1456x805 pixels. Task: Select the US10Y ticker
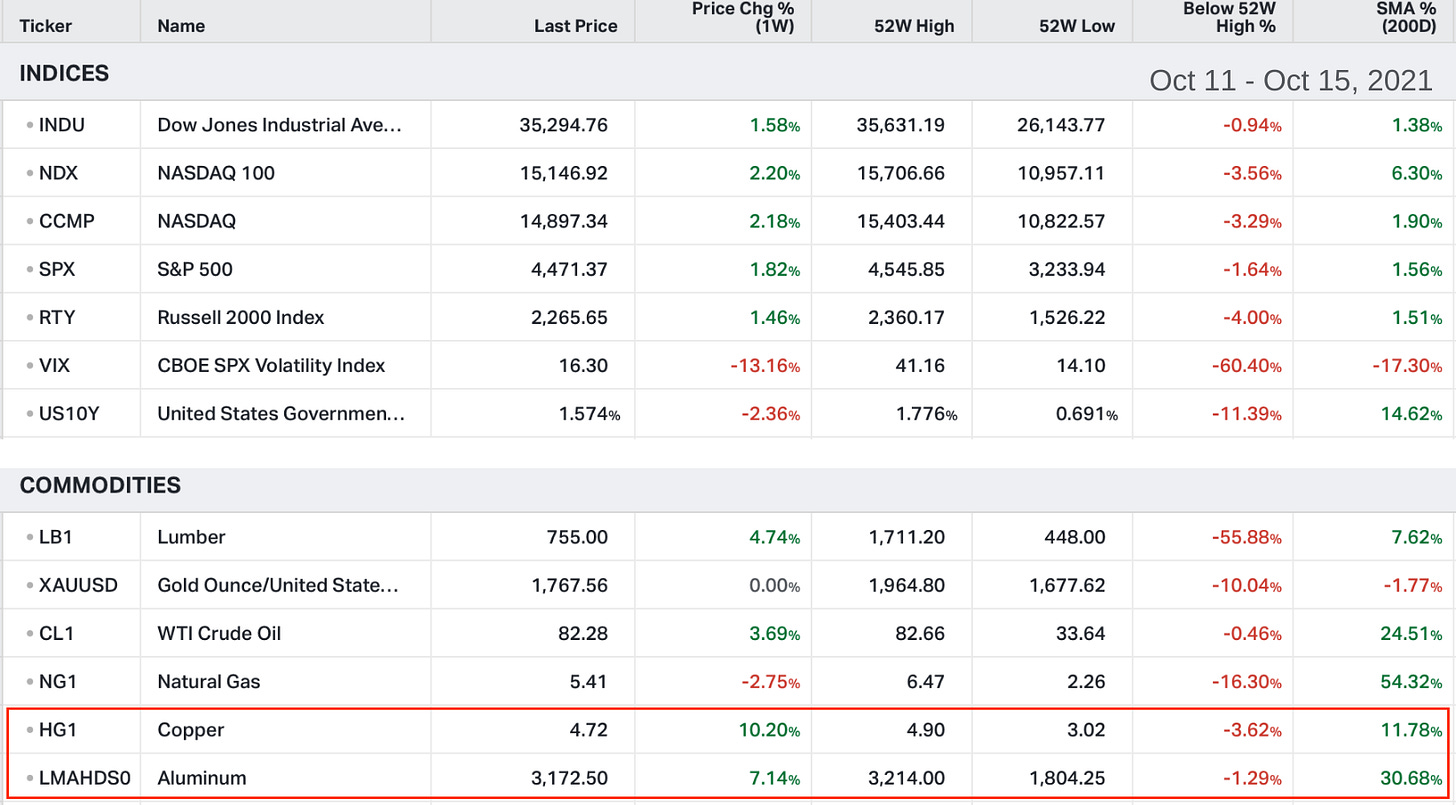(69, 413)
